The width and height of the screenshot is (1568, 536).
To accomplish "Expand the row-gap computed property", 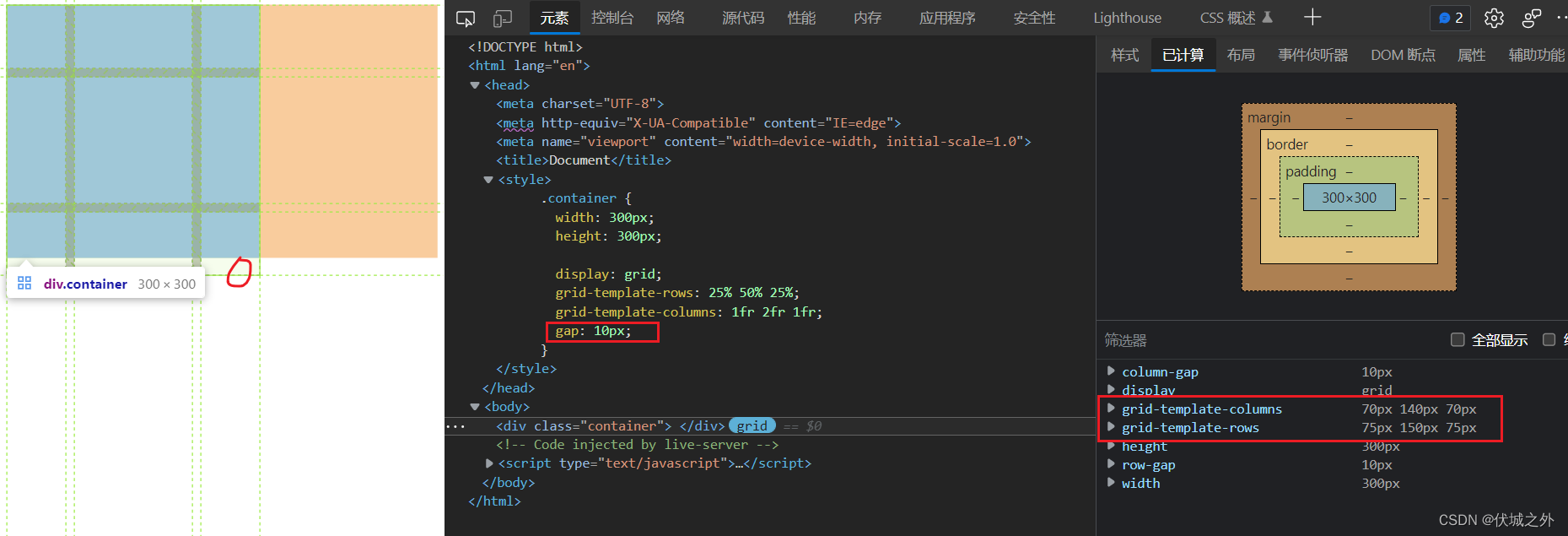I will coord(1111,464).
